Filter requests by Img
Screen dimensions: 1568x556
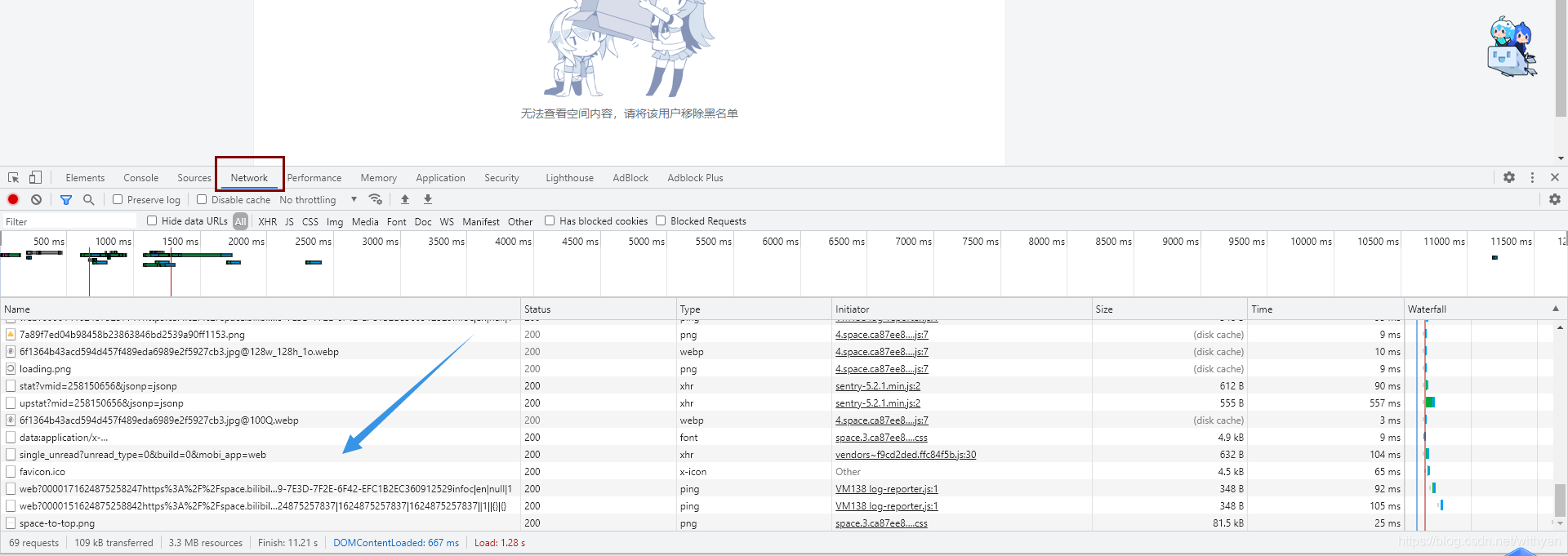click(x=335, y=221)
